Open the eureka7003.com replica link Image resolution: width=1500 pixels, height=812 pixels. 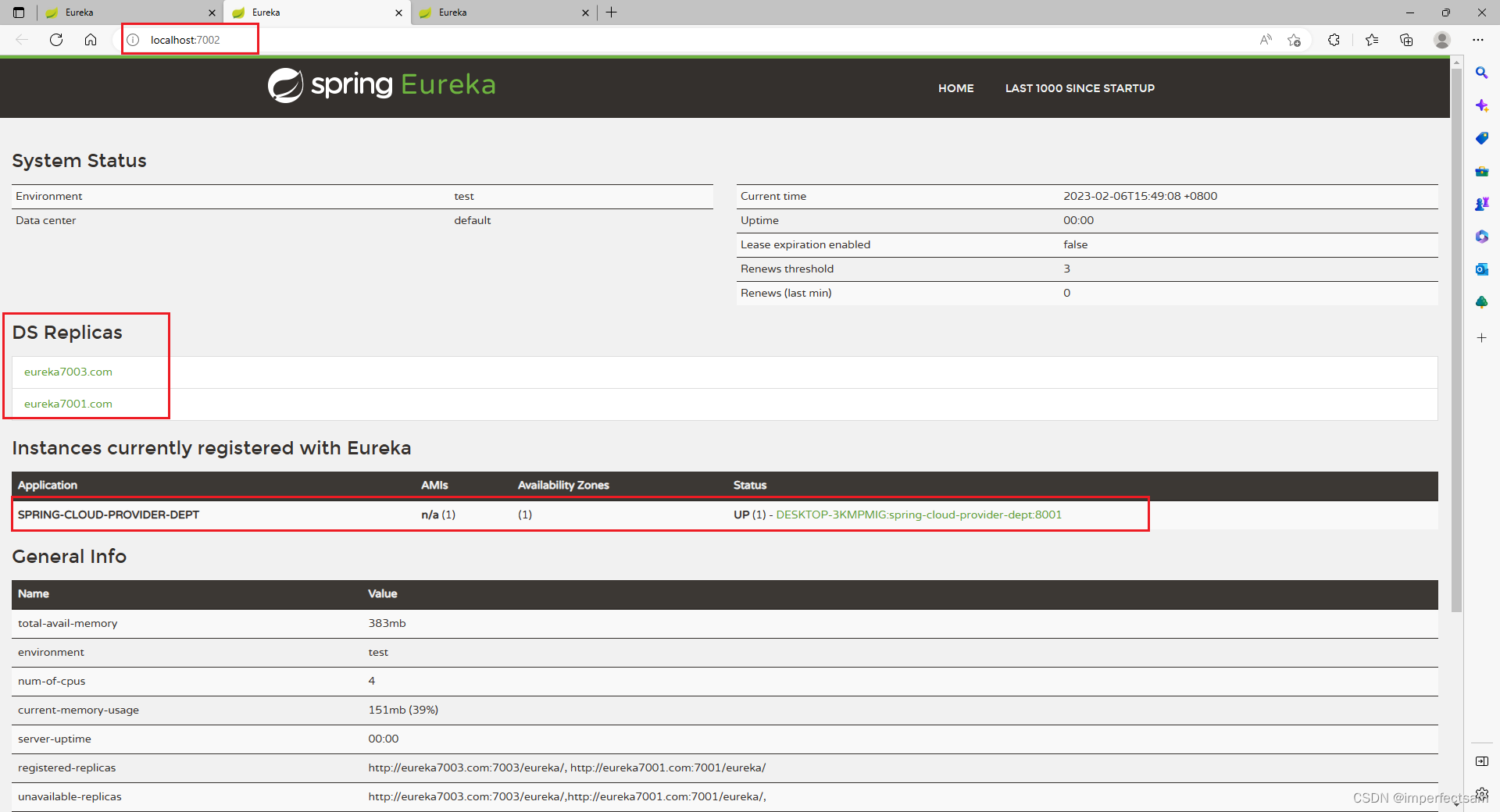68,372
